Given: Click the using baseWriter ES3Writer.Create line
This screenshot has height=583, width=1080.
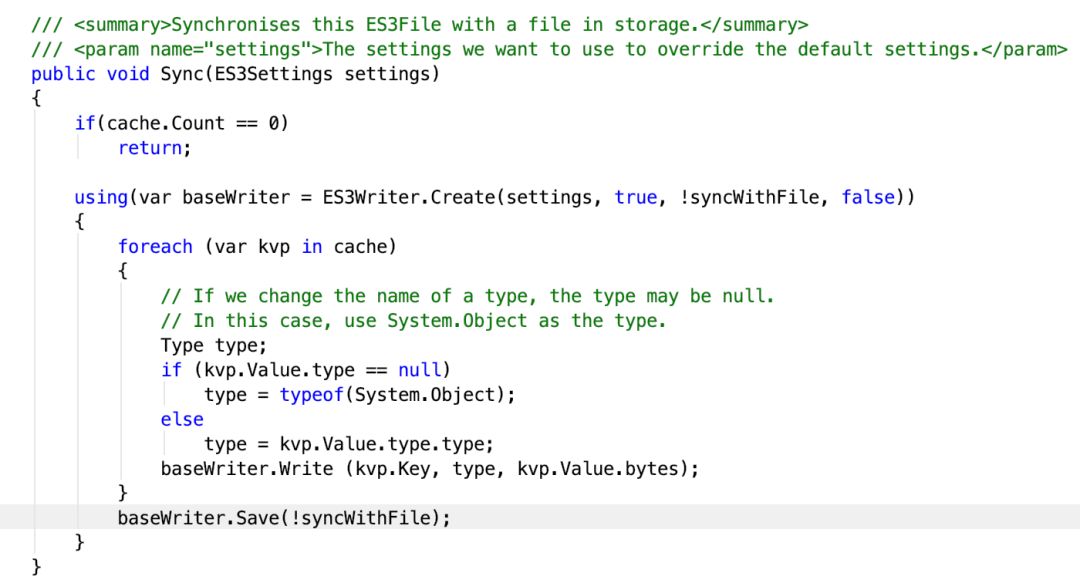Looking at the screenshot, I should click(495, 198).
